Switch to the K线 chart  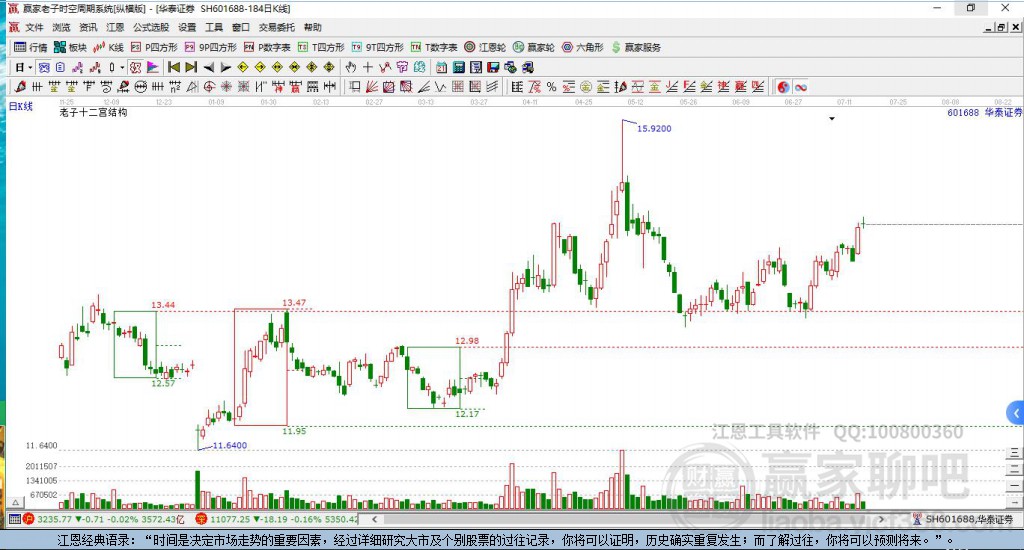[108, 47]
